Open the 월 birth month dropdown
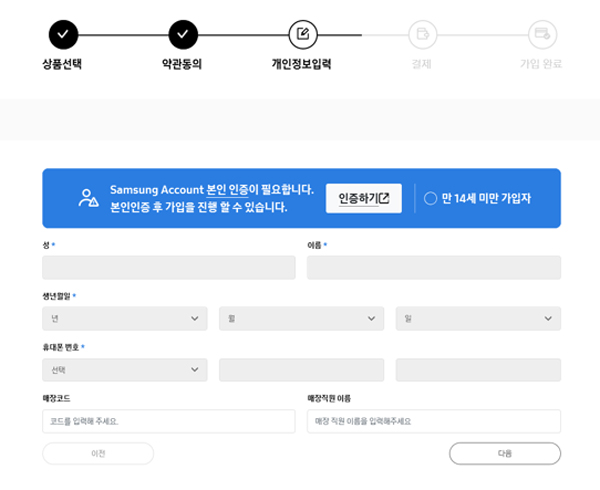Viewport: 600px width, 490px height. point(302,318)
